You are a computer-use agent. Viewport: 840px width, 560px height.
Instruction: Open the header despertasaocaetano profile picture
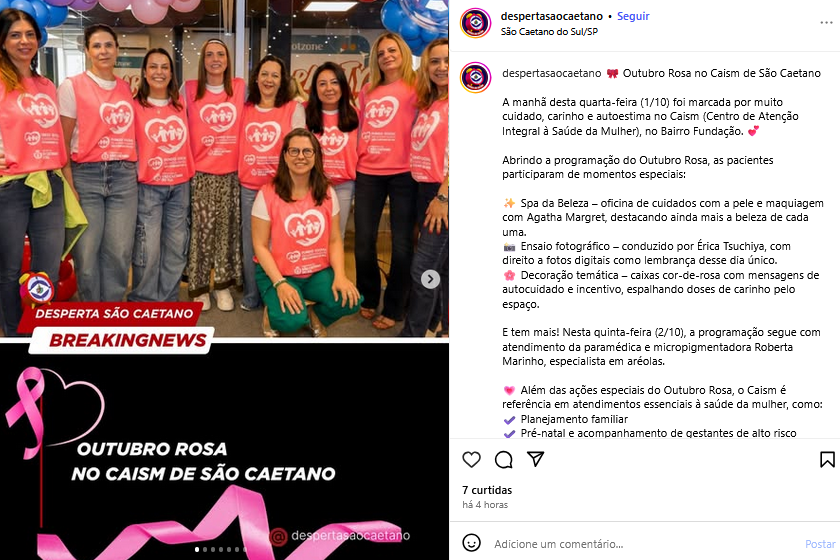click(x=475, y=23)
